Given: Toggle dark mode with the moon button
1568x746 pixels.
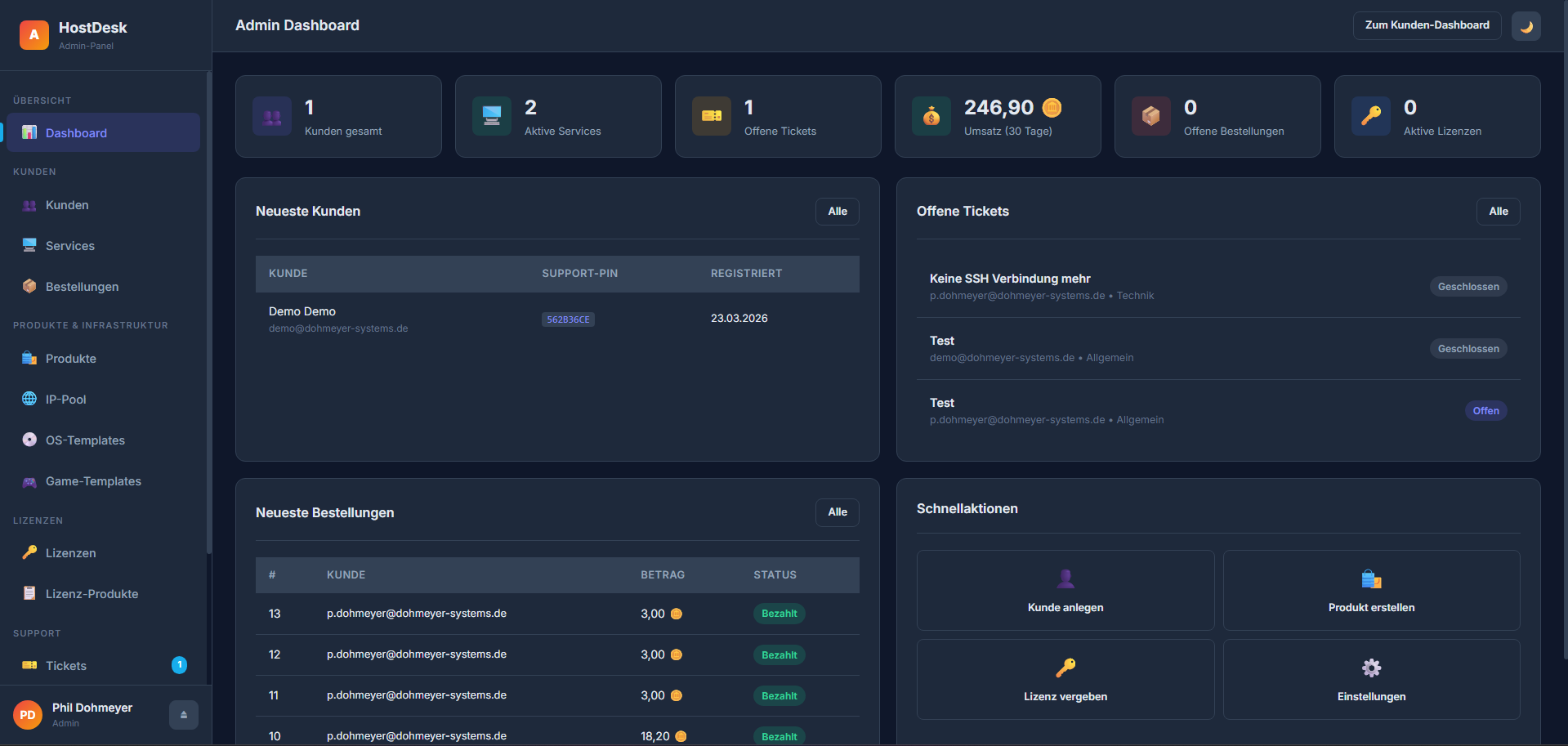Looking at the screenshot, I should (x=1526, y=25).
